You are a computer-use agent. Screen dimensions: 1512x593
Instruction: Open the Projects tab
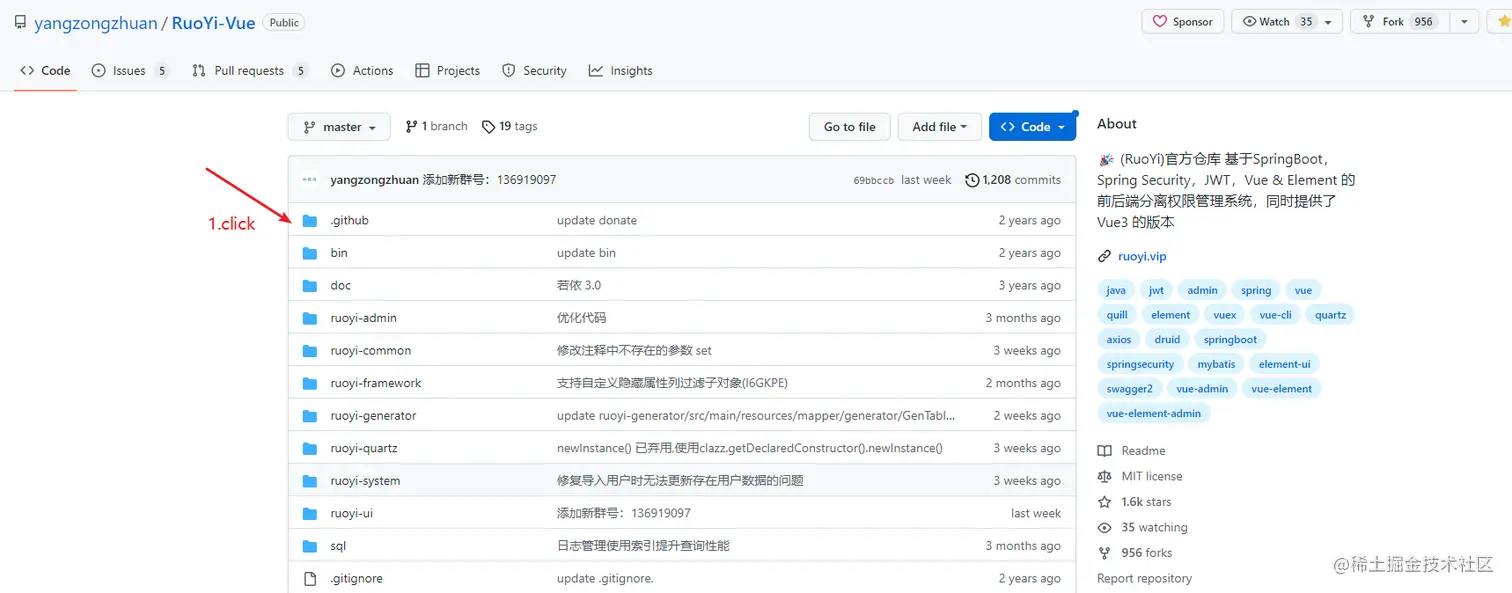click(447, 71)
